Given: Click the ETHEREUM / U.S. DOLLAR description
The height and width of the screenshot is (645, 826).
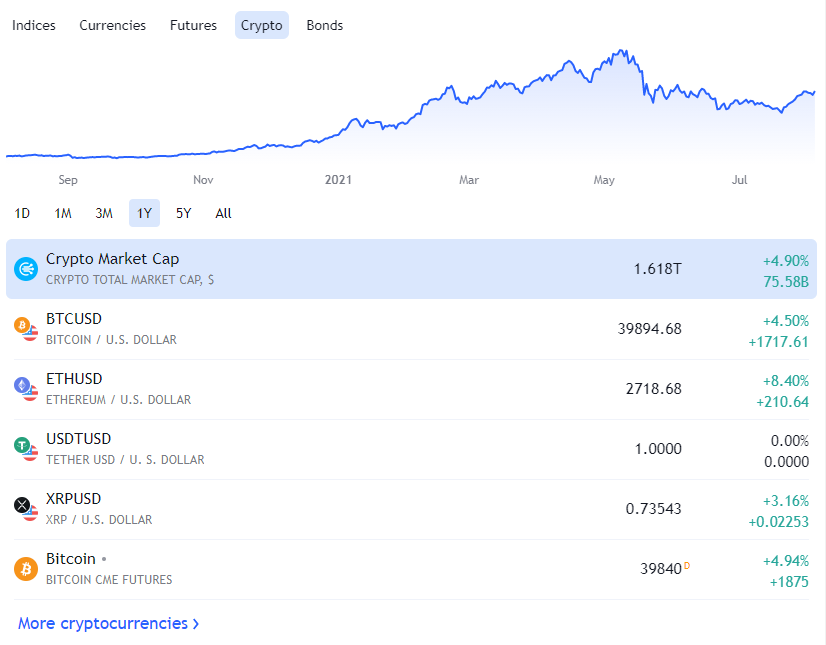Looking at the screenshot, I should point(119,400).
